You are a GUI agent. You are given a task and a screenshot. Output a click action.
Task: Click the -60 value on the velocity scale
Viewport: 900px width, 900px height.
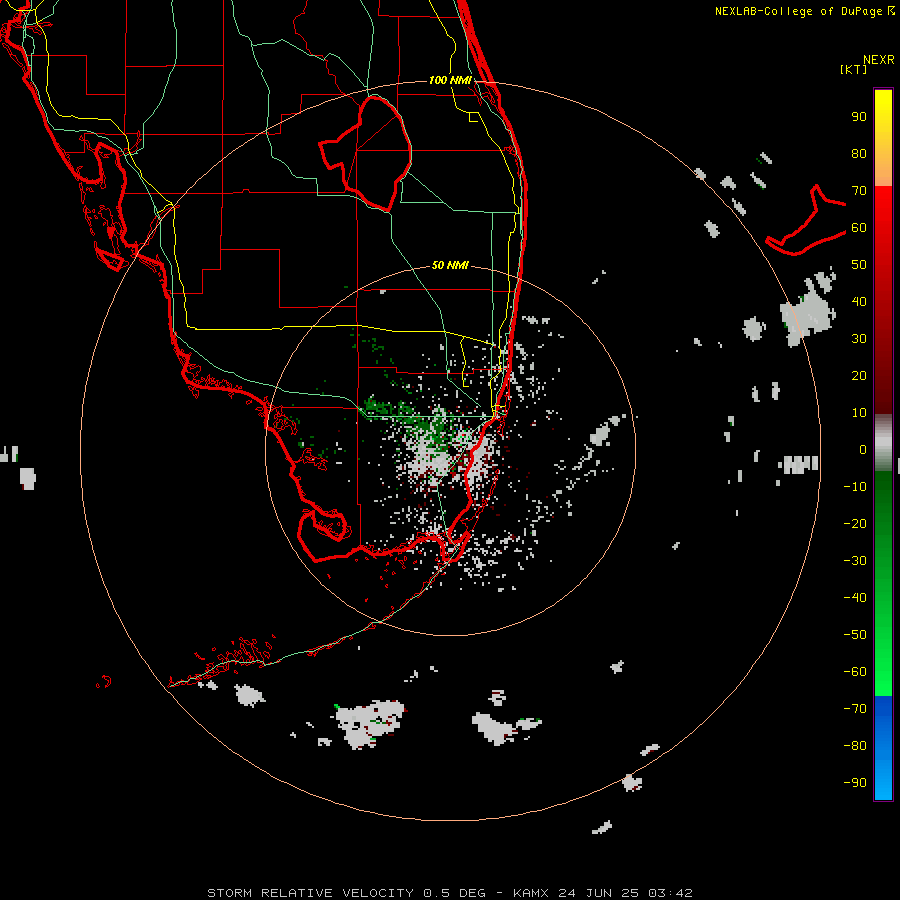[855, 672]
